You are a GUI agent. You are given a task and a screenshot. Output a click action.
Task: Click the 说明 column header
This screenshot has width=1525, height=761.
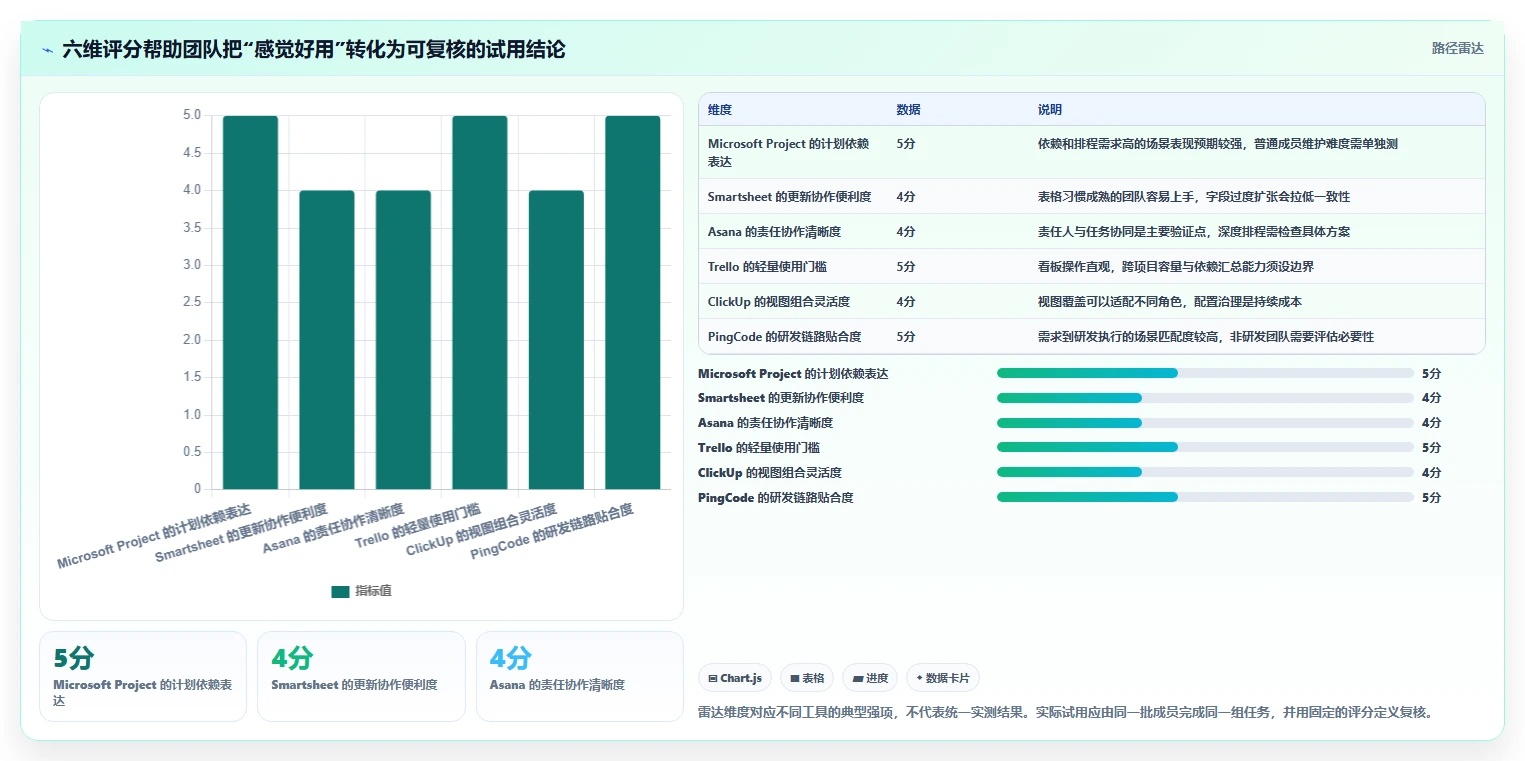pos(1050,110)
